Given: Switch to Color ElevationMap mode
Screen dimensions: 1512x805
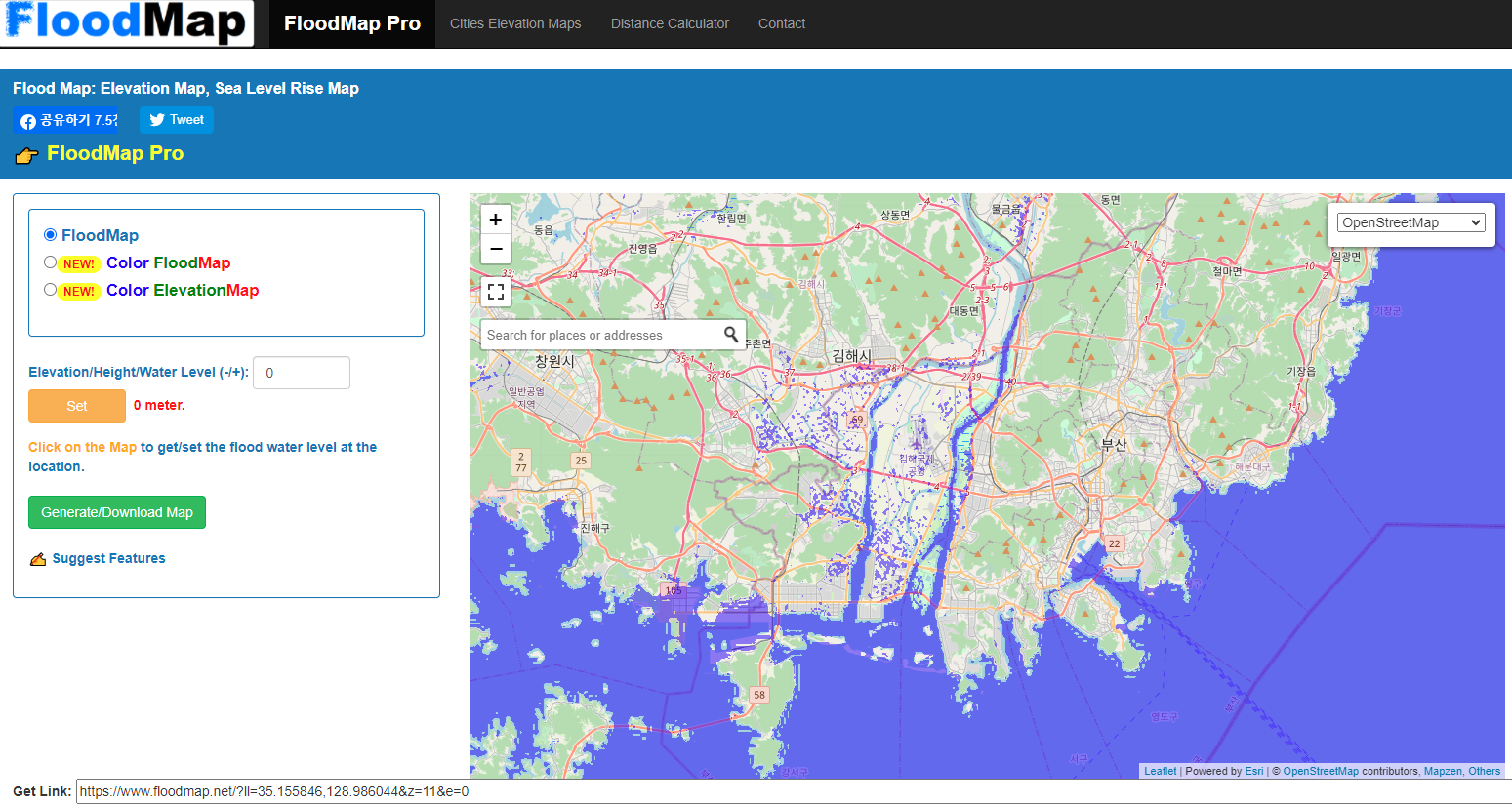Looking at the screenshot, I should pyautogui.click(x=50, y=289).
